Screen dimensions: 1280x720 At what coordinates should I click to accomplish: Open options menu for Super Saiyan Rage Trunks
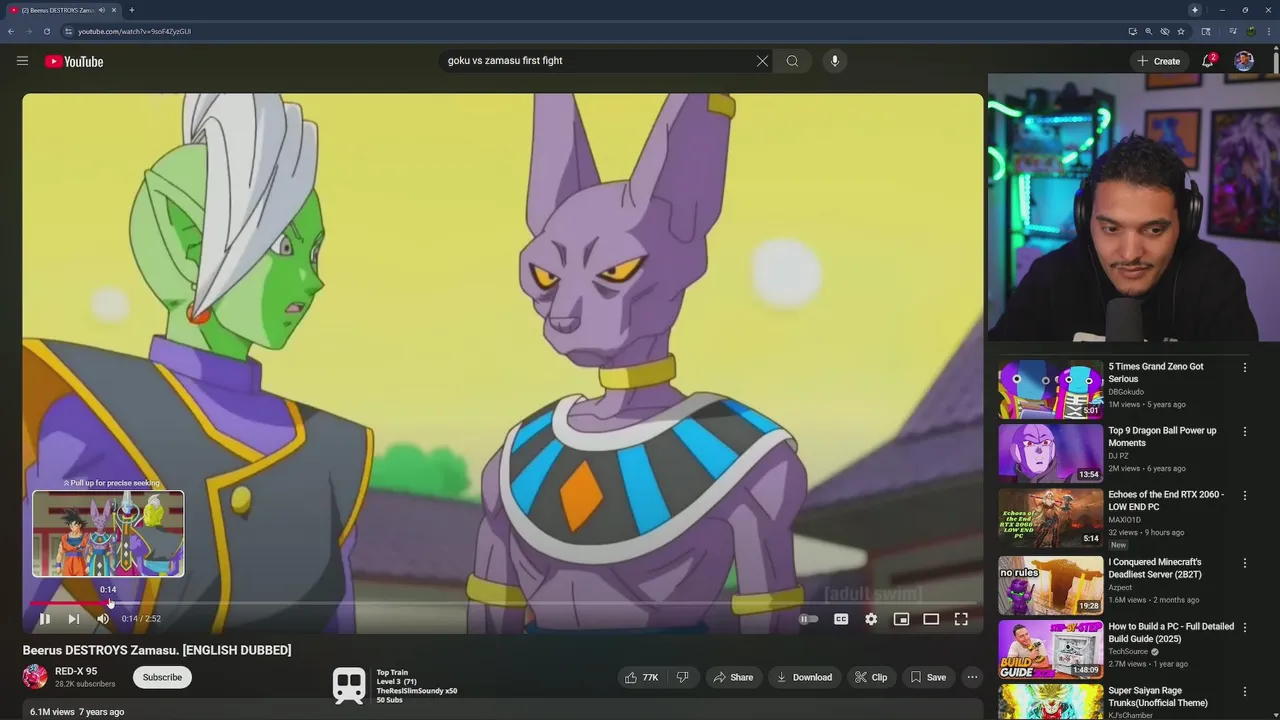1245,692
